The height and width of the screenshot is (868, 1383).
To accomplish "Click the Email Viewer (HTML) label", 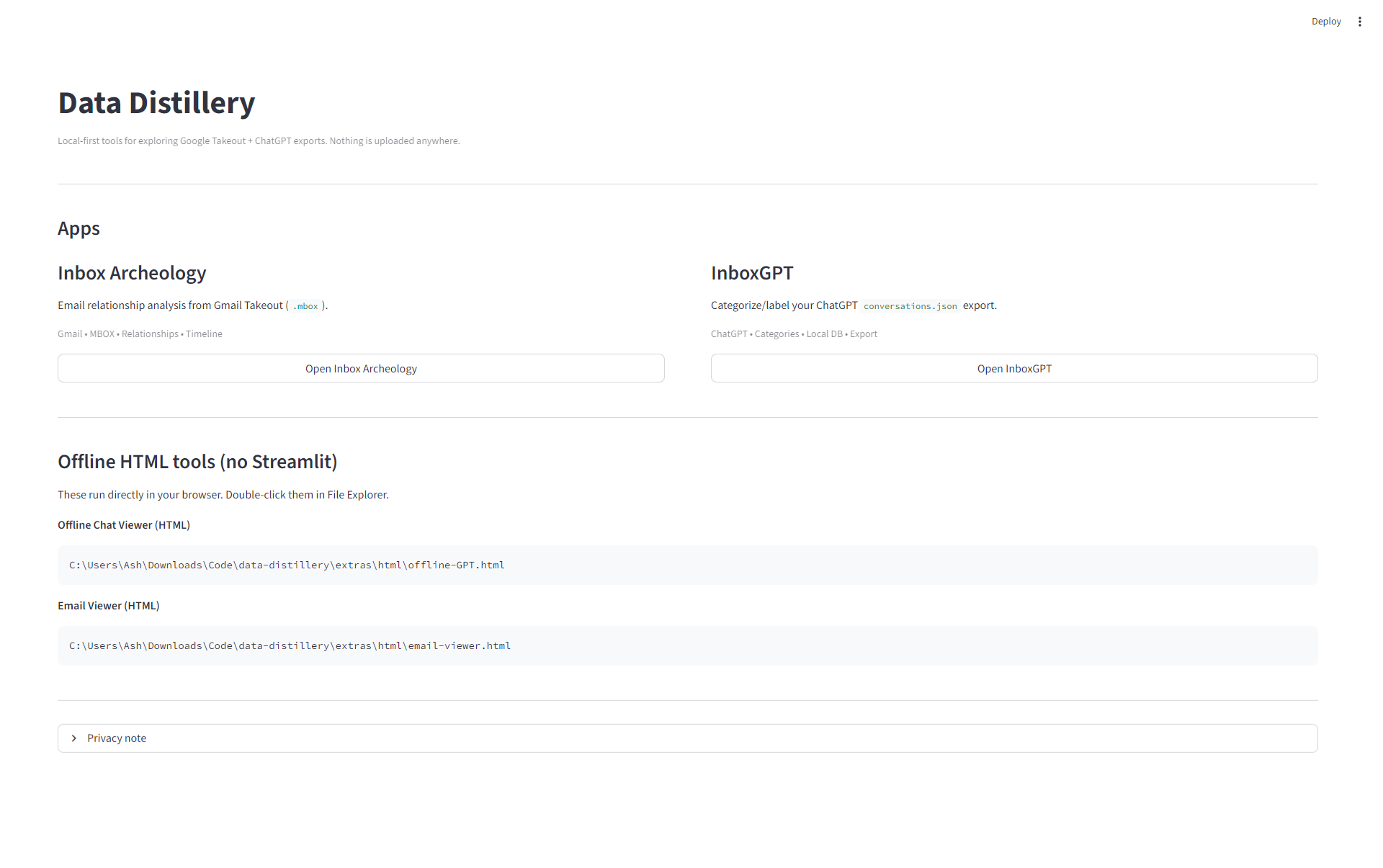I will pyautogui.click(x=109, y=606).
